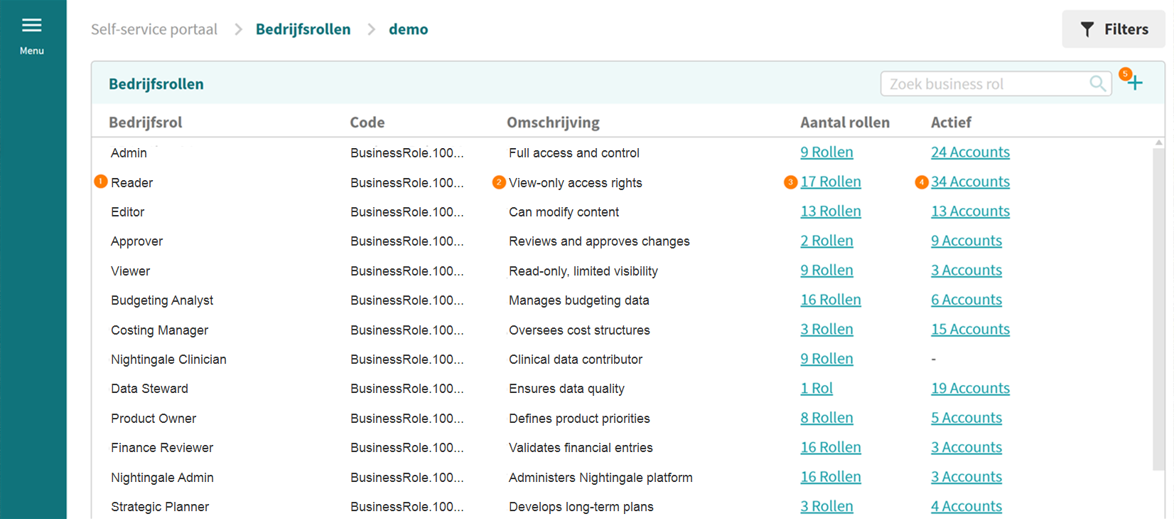
Task: Click the plus icon to add business role
Action: pyautogui.click(x=1135, y=84)
